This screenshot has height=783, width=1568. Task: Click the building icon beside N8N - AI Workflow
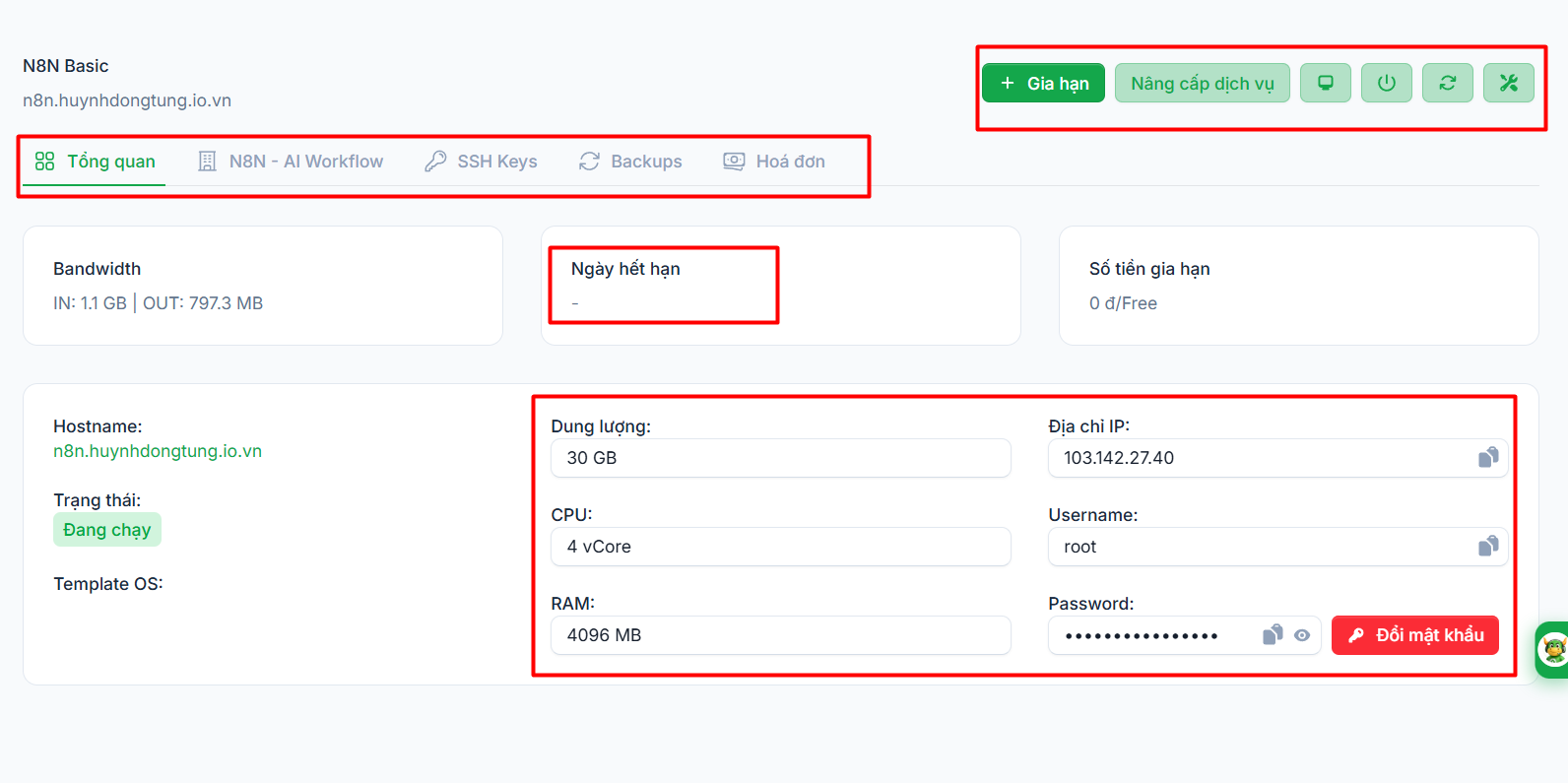click(x=207, y=162)
